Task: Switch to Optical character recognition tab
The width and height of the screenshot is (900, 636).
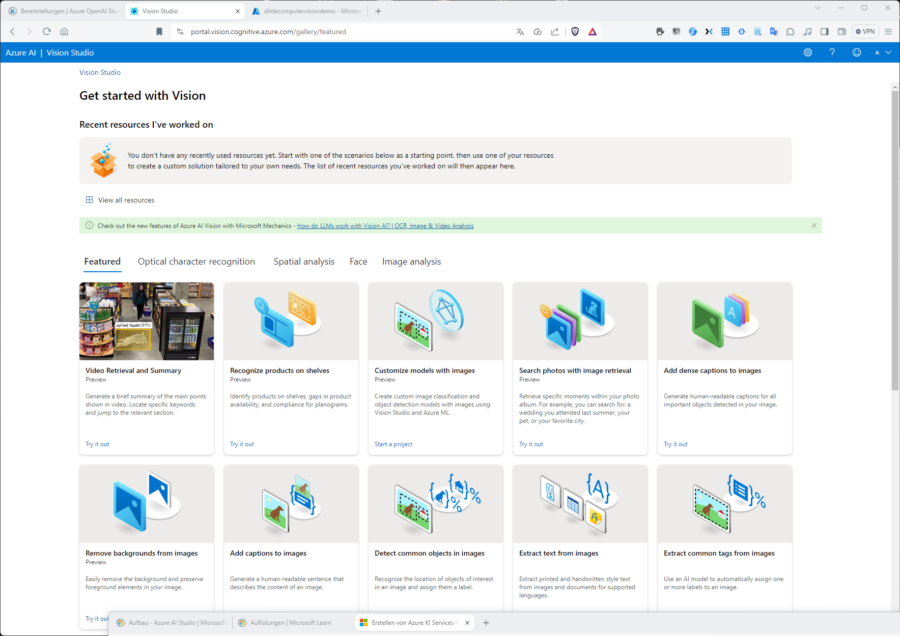Action: 196,262
